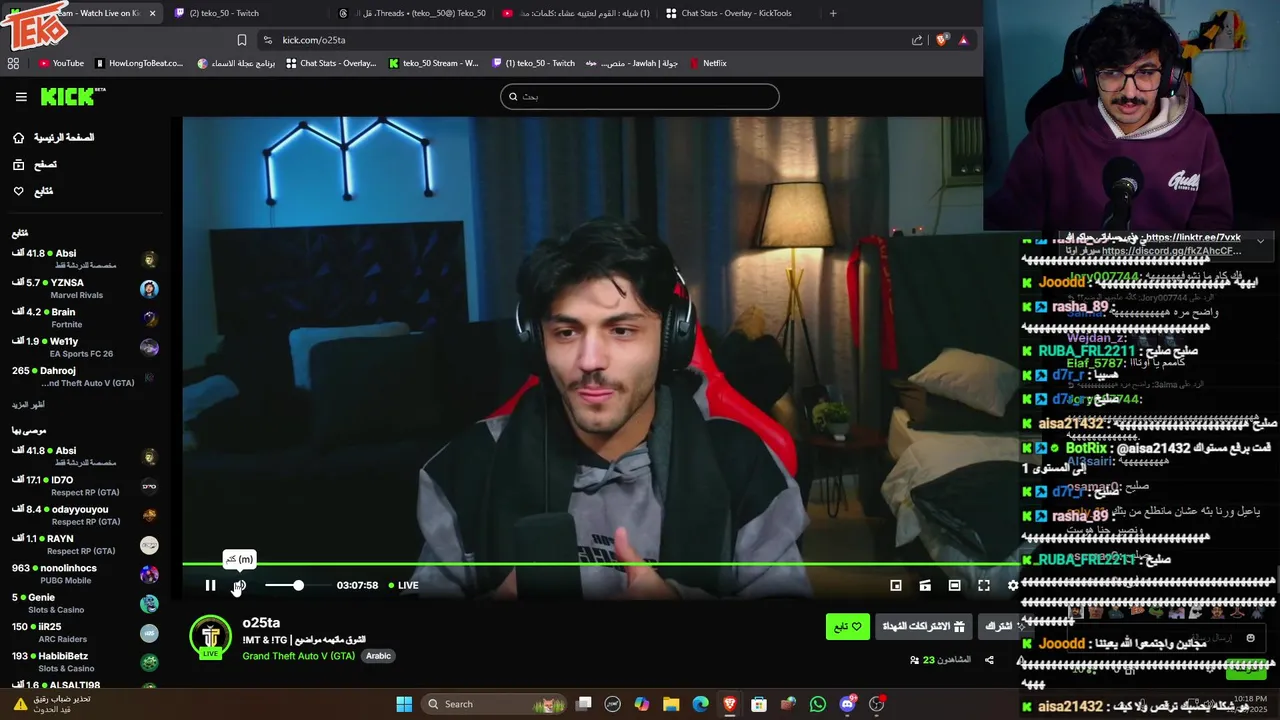The image size is (1280, 720).
Task: Open HabibiBetz channel in sidebar
Action: [x=85, y=661]
